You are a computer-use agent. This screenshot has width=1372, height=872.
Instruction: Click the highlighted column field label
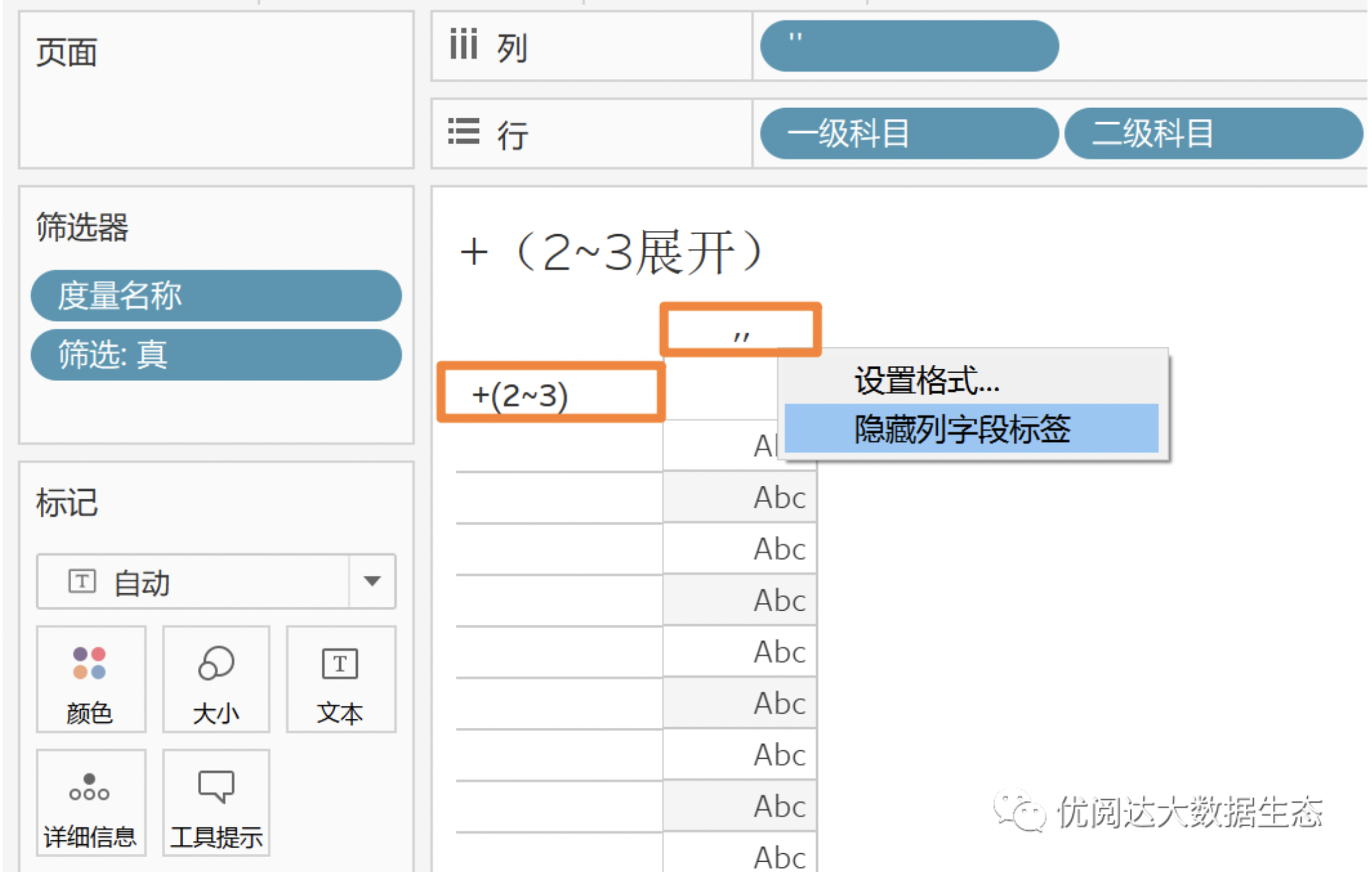[740, 331]
